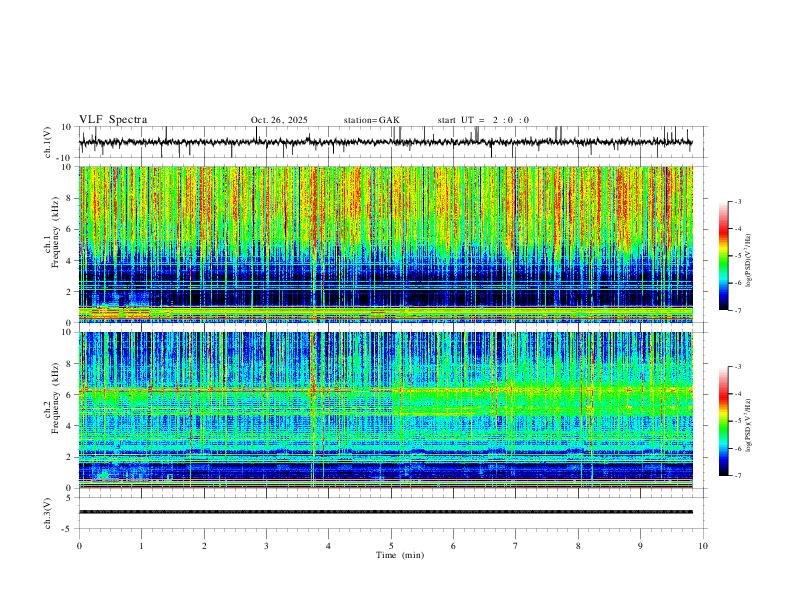
Task: Click the '-3' tick on lower color bar
Action: (x=737, y=367)
